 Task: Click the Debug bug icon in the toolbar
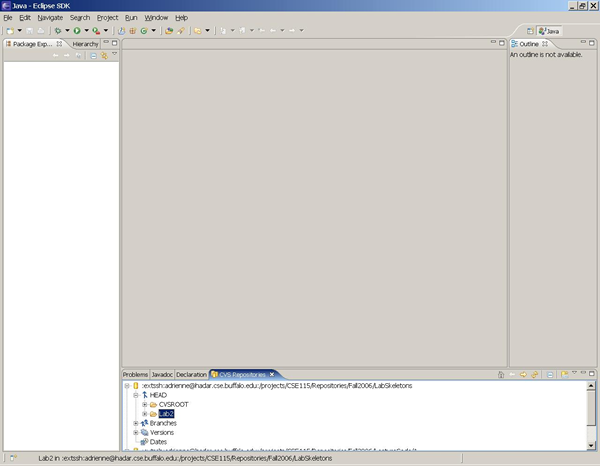(x=58, y=31)
